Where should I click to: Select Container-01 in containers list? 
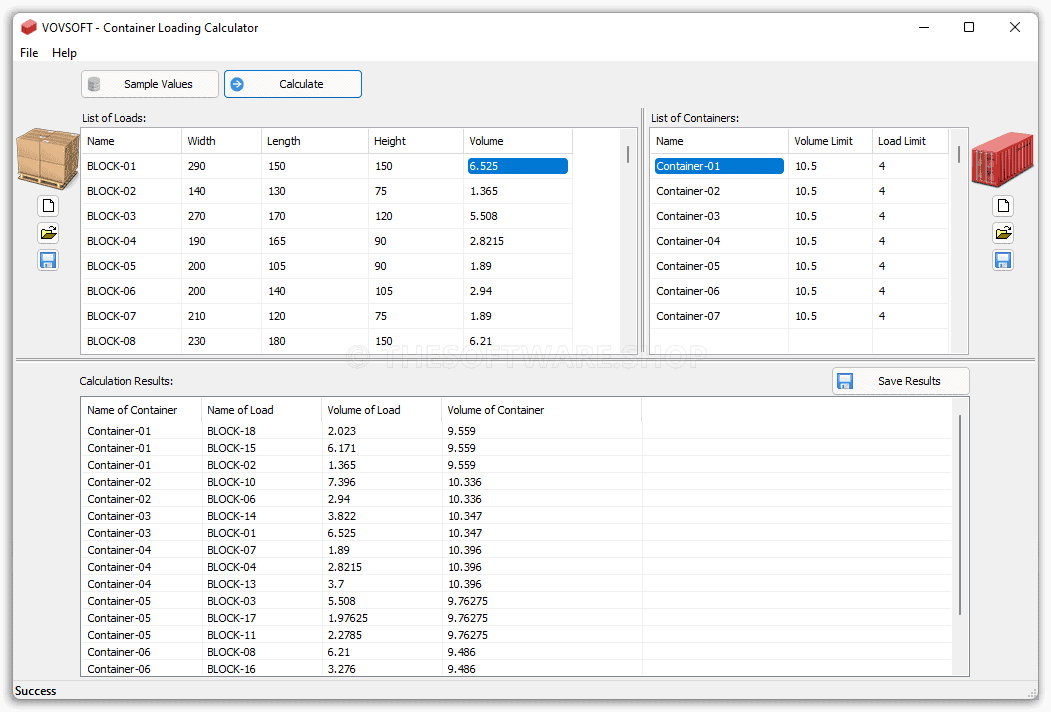pos(719,166)
